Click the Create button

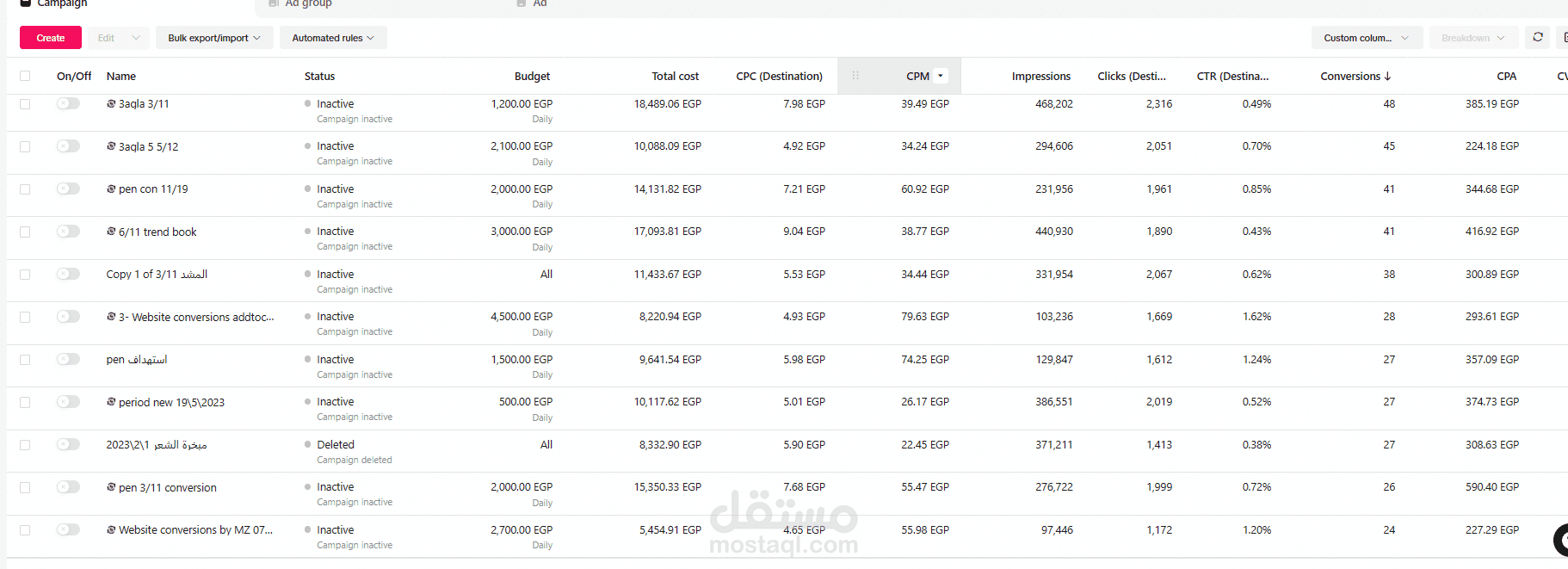(x=51, y=38)
